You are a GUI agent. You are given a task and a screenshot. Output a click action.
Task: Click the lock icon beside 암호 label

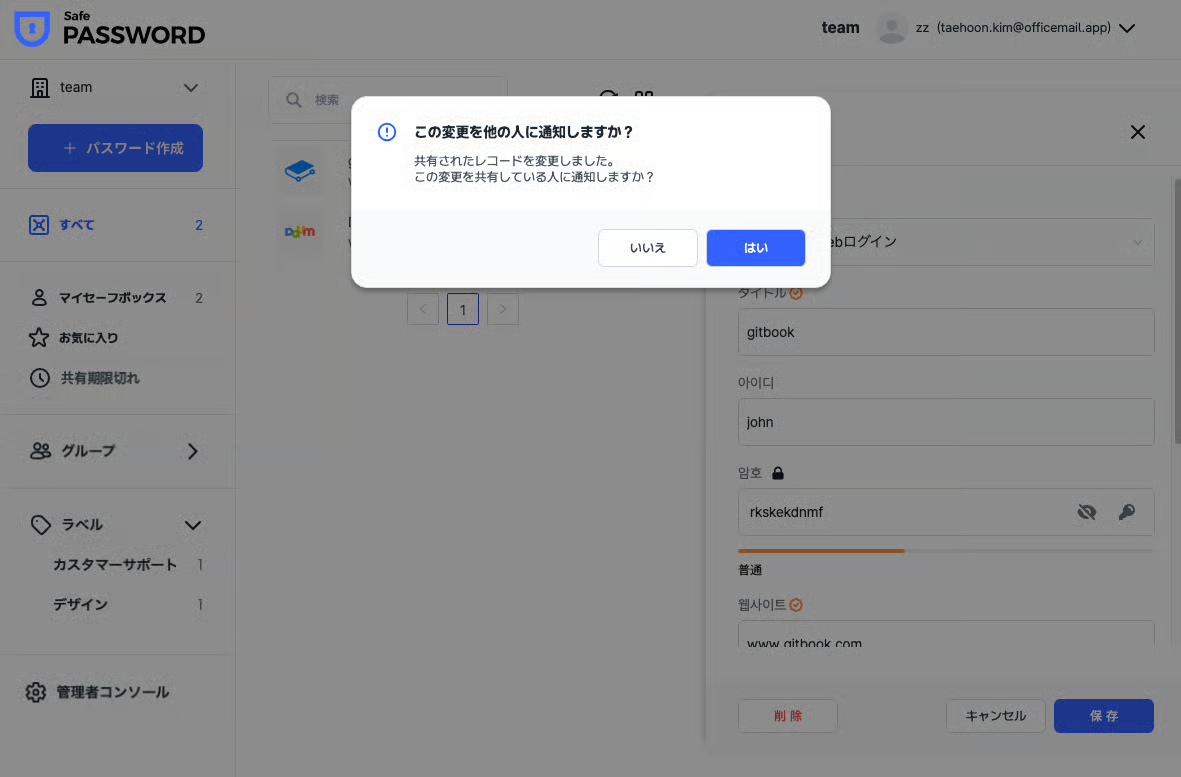tap(778, 473)
